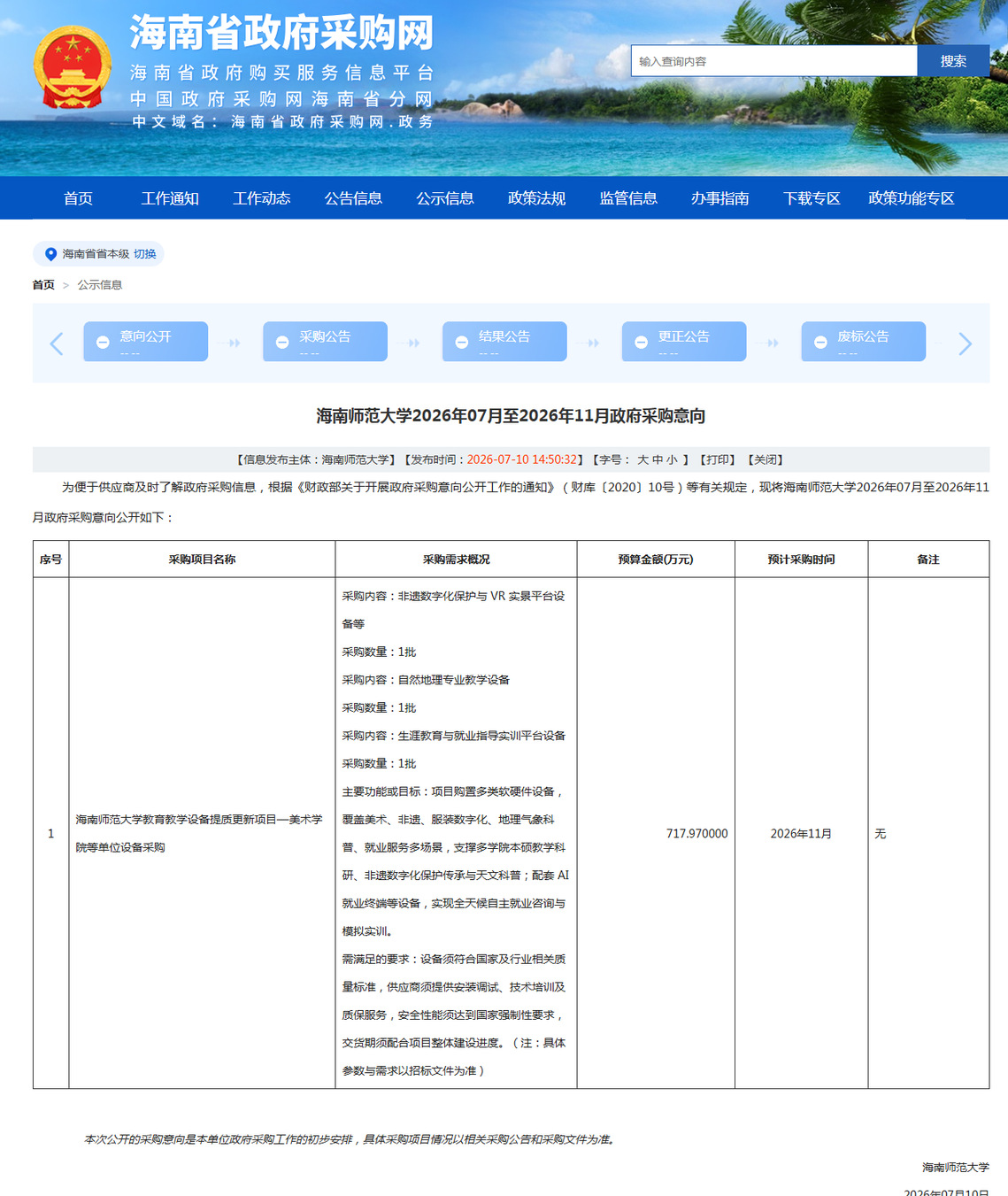Image resolution: width=1008 pixels, height=1196 pixels.
Task: Open the 公告信息 menu item
Action: pos(353,198)
